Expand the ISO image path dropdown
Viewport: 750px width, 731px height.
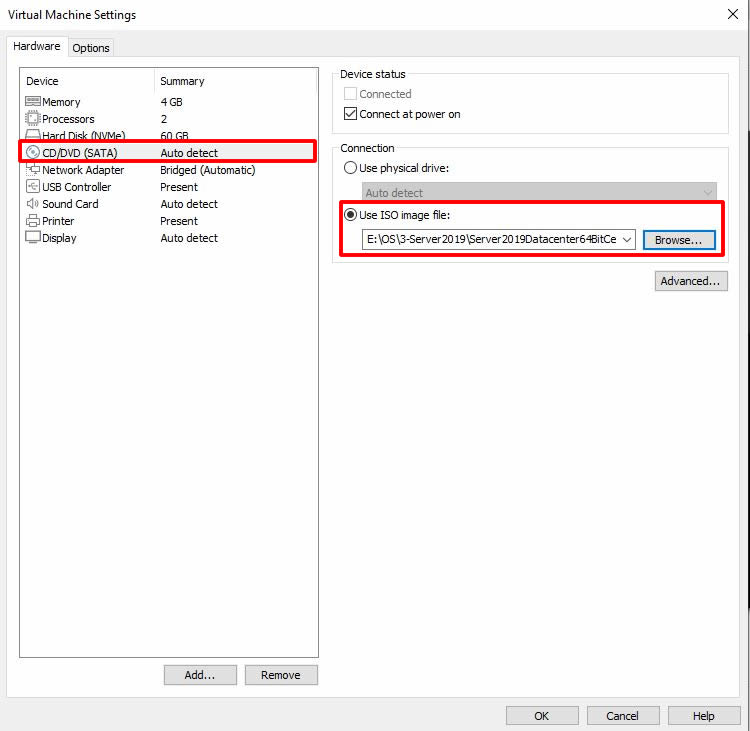click(627, 240)
